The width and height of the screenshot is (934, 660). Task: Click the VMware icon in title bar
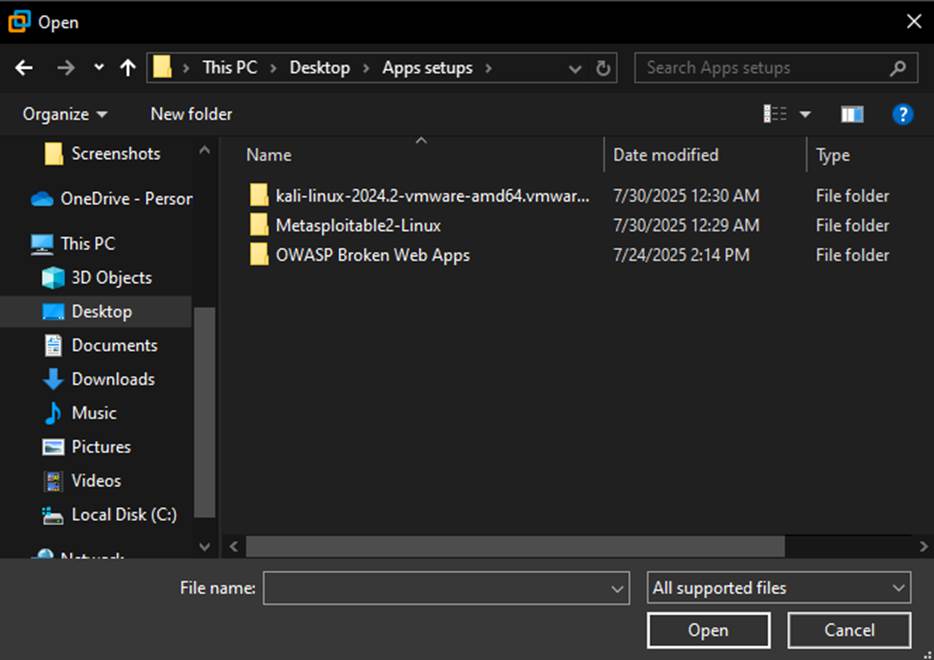[x=19, y=21]
